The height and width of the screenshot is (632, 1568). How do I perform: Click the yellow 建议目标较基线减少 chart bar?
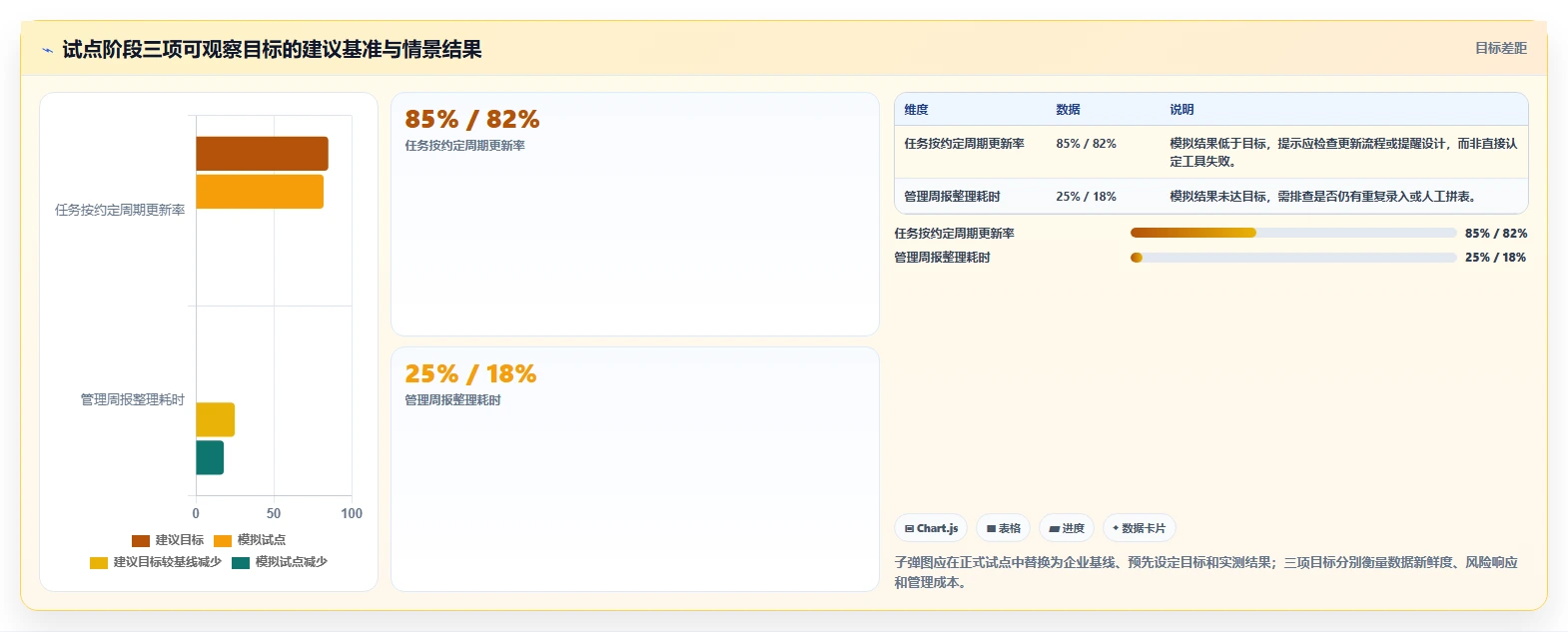(215, 419)
